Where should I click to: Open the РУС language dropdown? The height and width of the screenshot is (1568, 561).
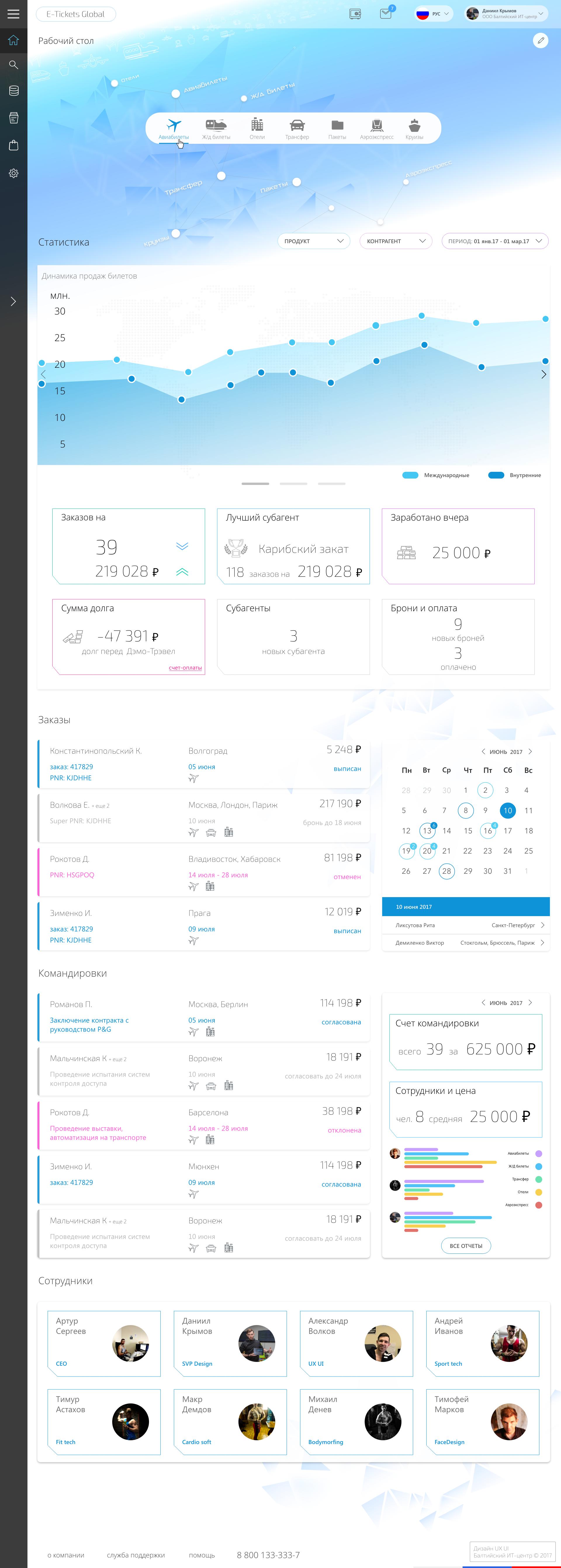[433, 14]
